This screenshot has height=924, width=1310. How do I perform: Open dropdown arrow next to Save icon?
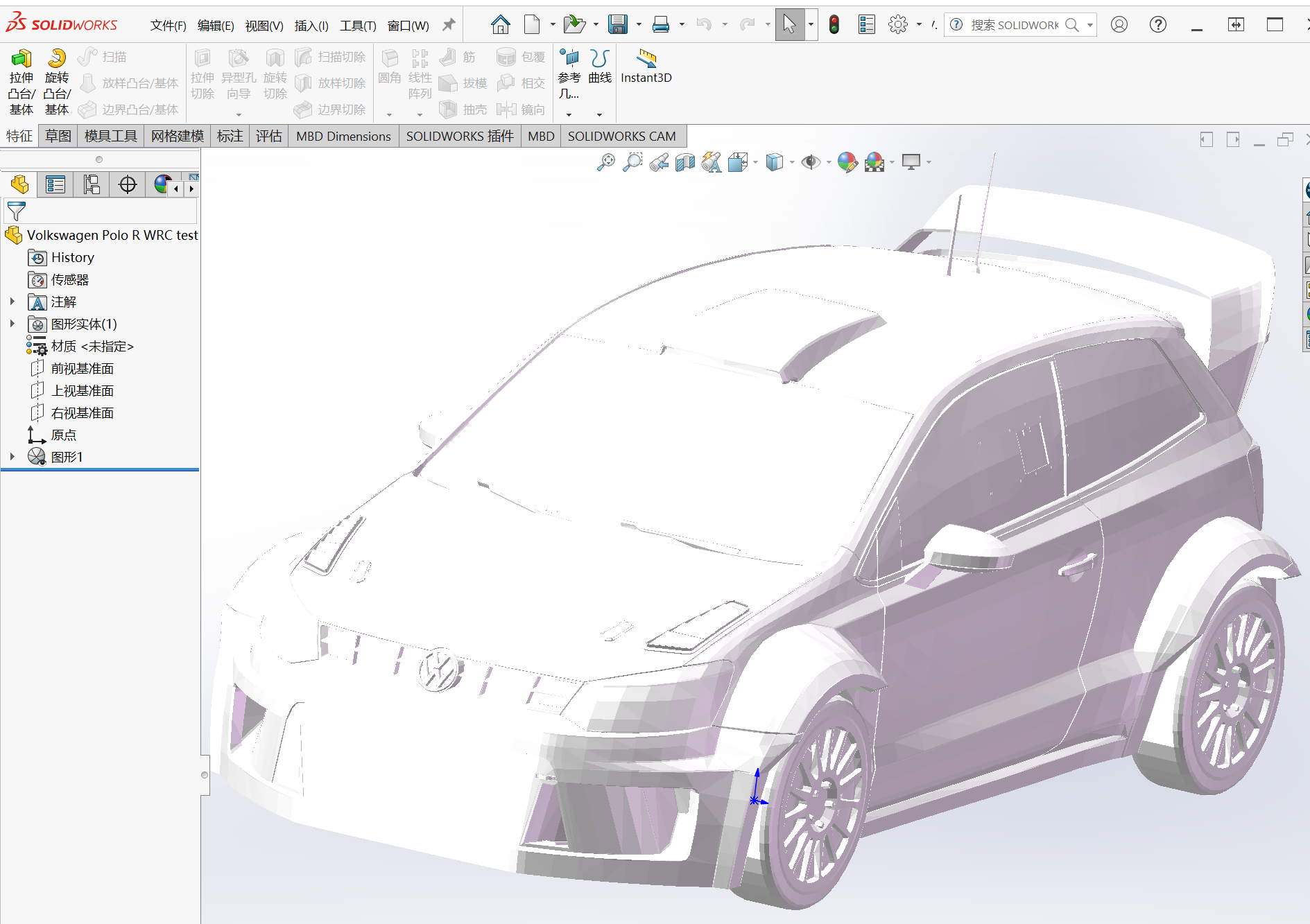click(x=639, y=25)
